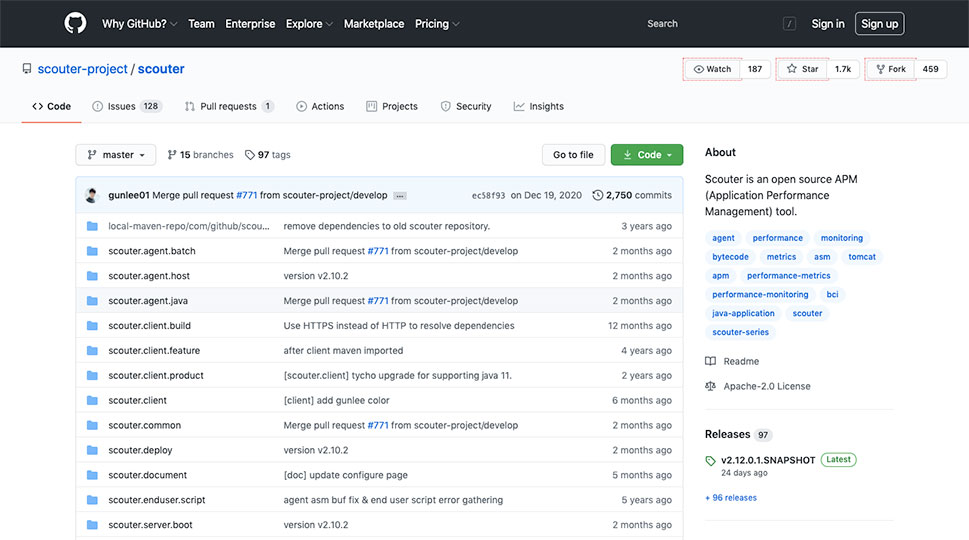Image resolution: width=969 pixels, height=540 pixels.
Task: Click the history clock icon near commits
Action: coord(598,195)
